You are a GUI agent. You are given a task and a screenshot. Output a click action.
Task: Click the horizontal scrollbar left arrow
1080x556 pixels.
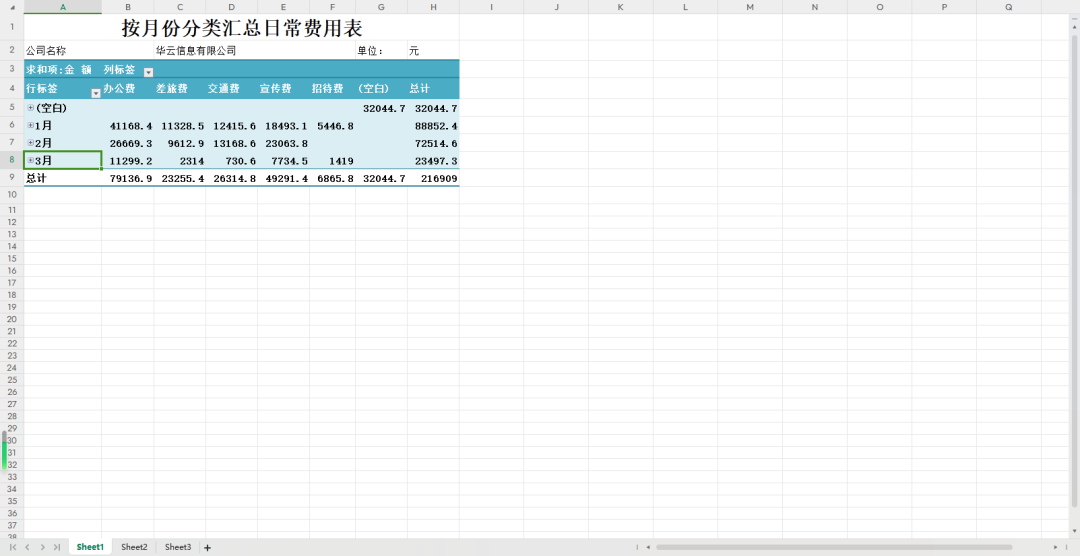646,547
